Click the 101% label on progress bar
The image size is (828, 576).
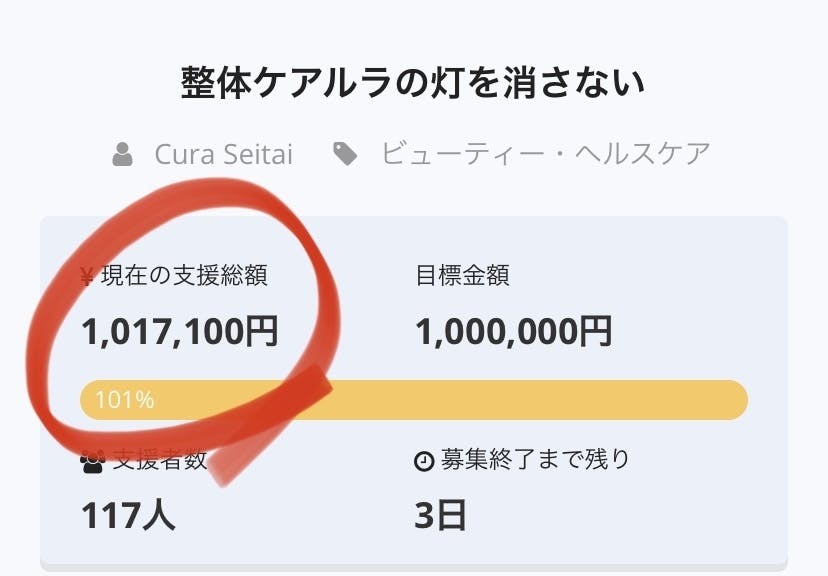coord(124,401)
